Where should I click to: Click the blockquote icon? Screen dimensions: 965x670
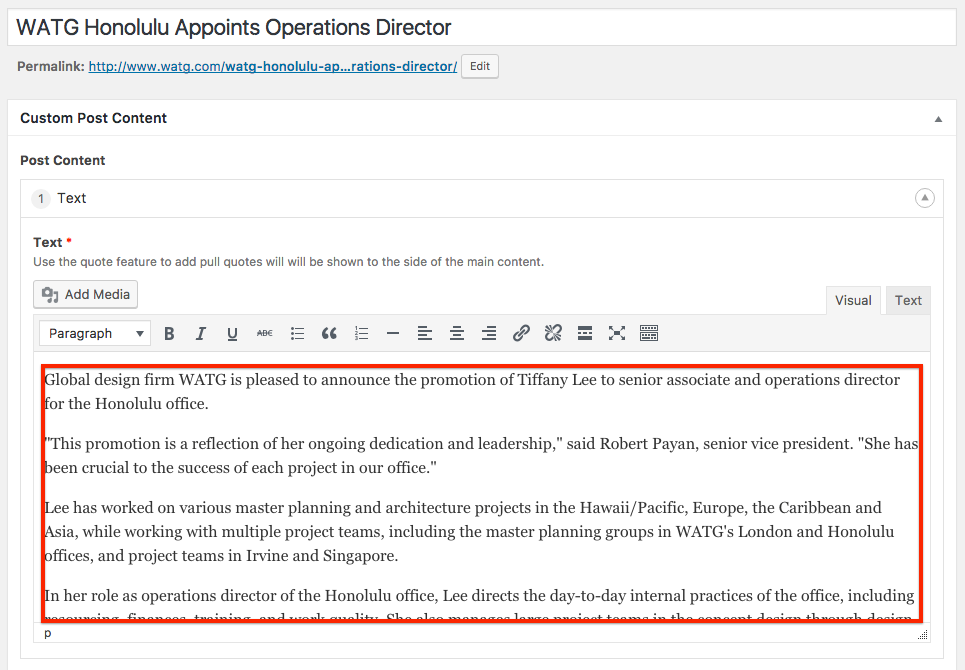pyautogui.click(x=329, y=334)
